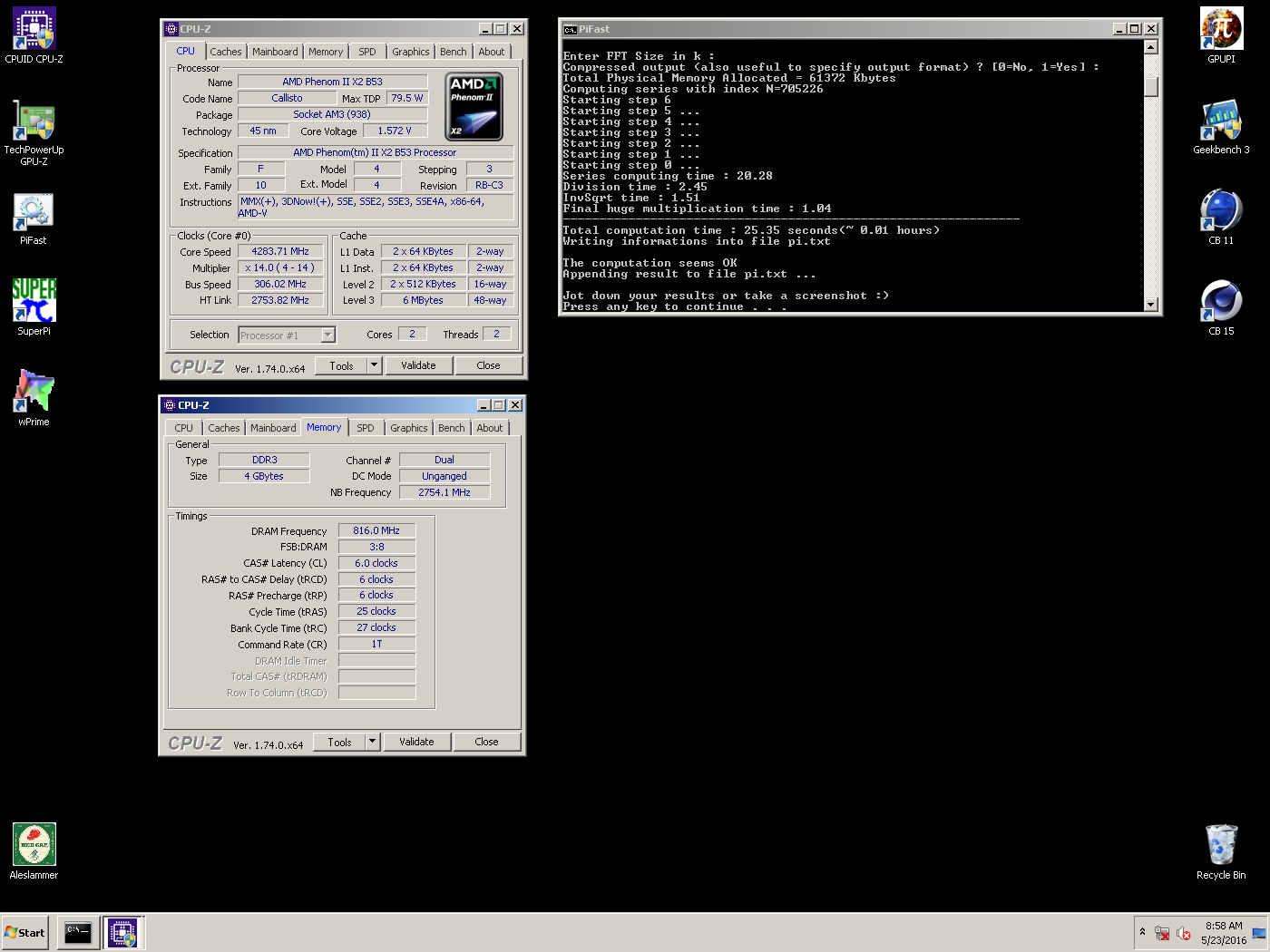Launch GPUPI from the desktop
This screenshot has width=1270, height=952.
[1221, 36]
